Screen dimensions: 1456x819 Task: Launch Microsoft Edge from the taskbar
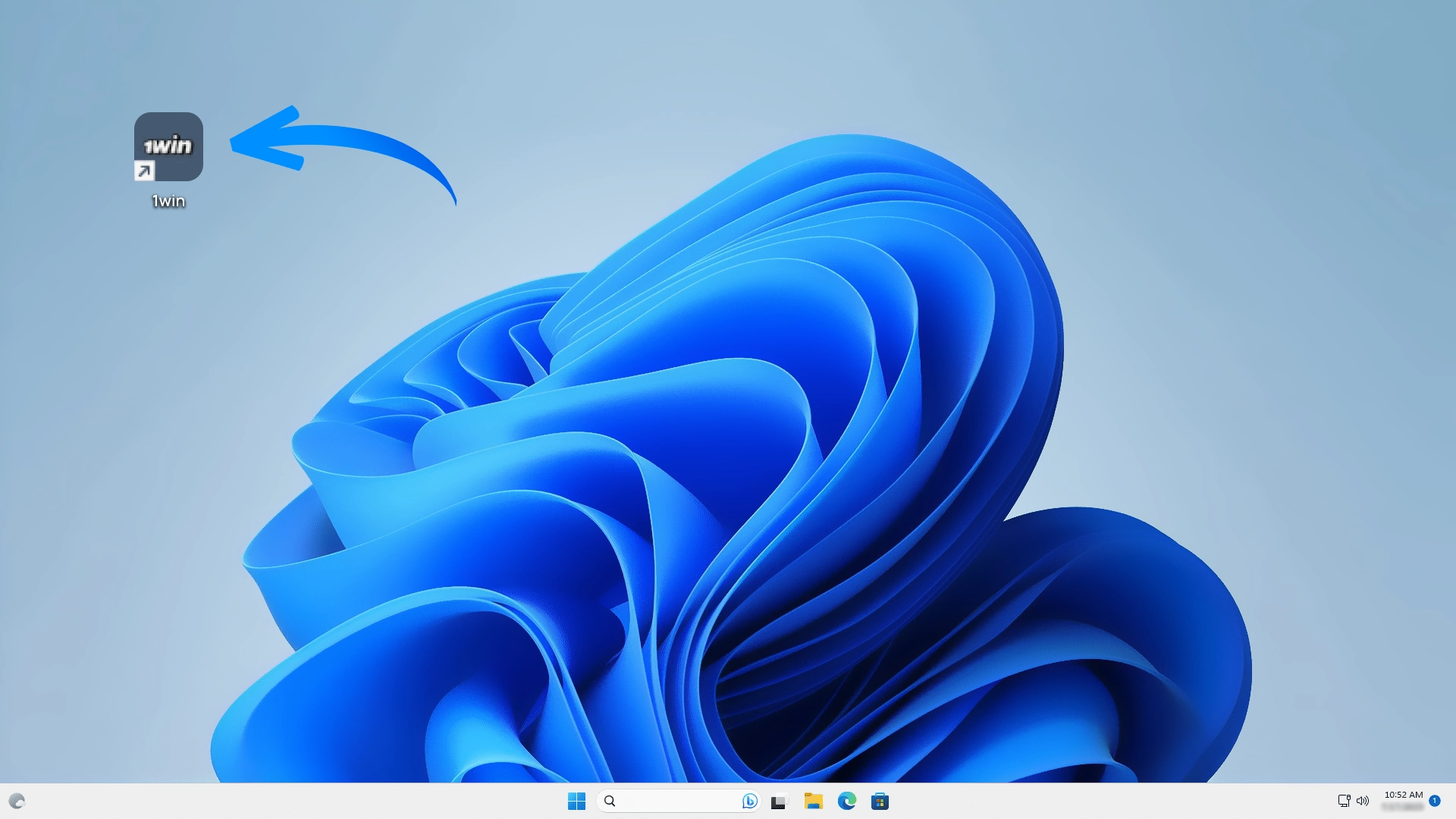click(x=847, y=801)
